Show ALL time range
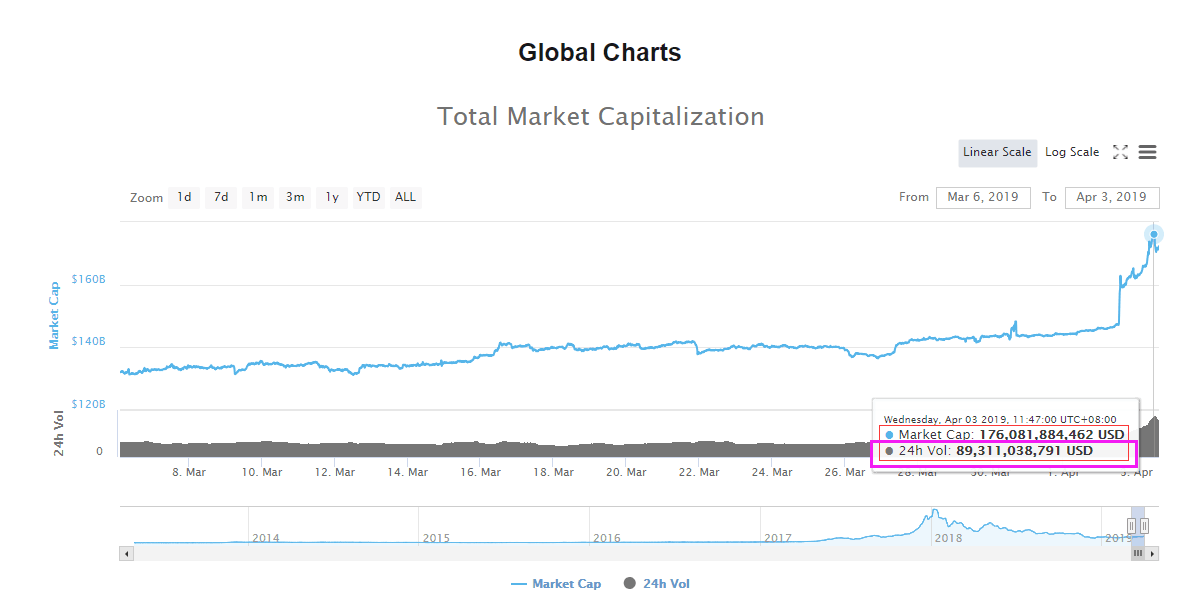 pyautogui.click(x=405, y=197)
